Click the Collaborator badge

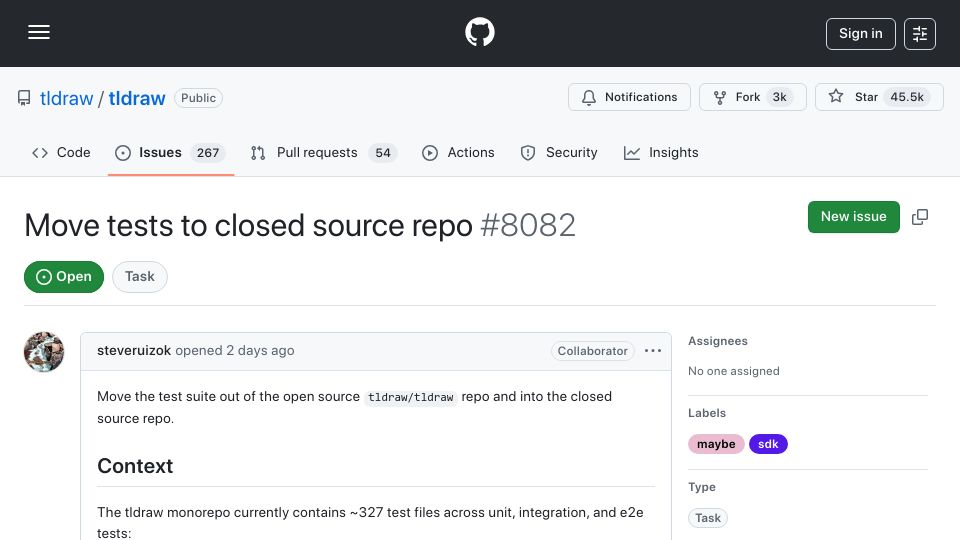coord(592,351)
